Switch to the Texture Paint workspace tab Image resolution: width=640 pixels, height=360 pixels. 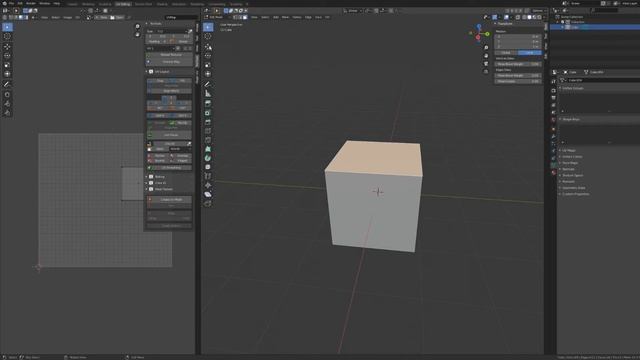143,4
